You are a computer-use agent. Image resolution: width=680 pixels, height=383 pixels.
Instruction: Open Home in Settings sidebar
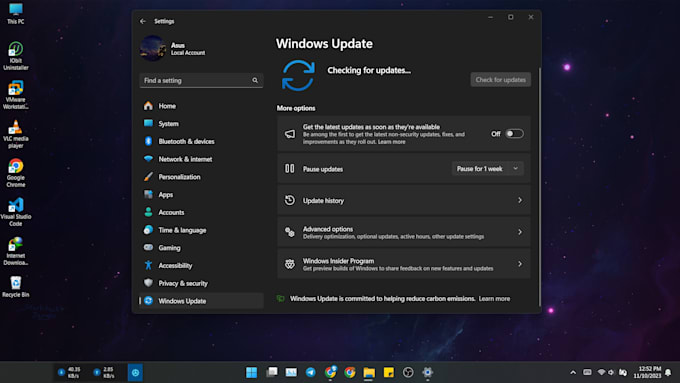click(x=202, y=106)
